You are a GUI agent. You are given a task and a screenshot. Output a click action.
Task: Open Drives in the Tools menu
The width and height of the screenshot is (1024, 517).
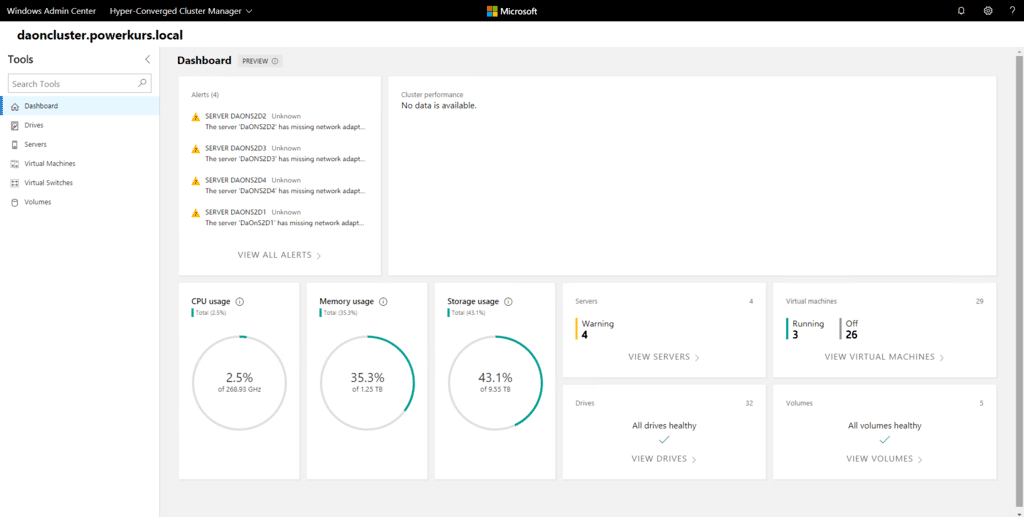point(34,125)
